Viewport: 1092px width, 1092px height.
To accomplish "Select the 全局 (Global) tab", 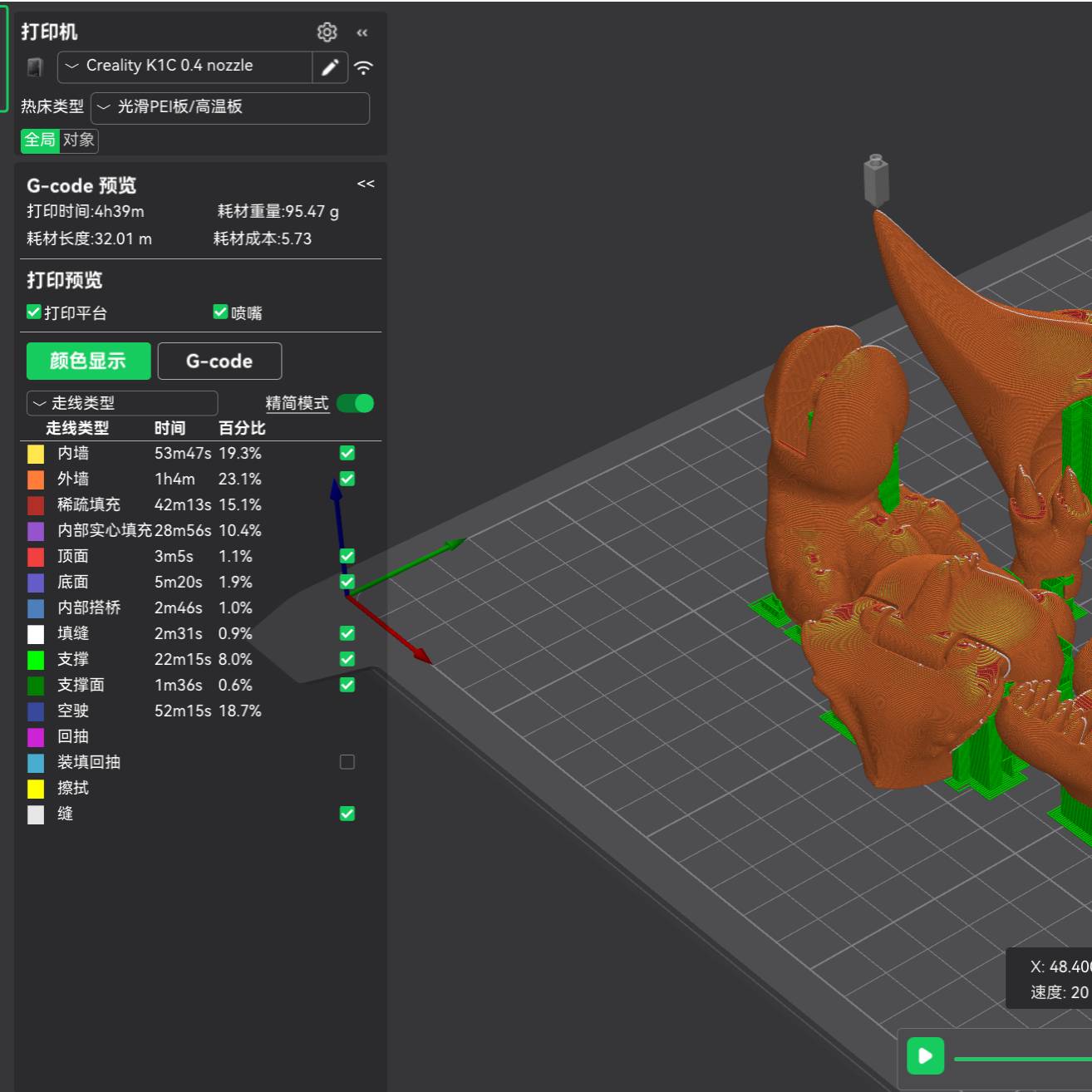I will (40, 140).
